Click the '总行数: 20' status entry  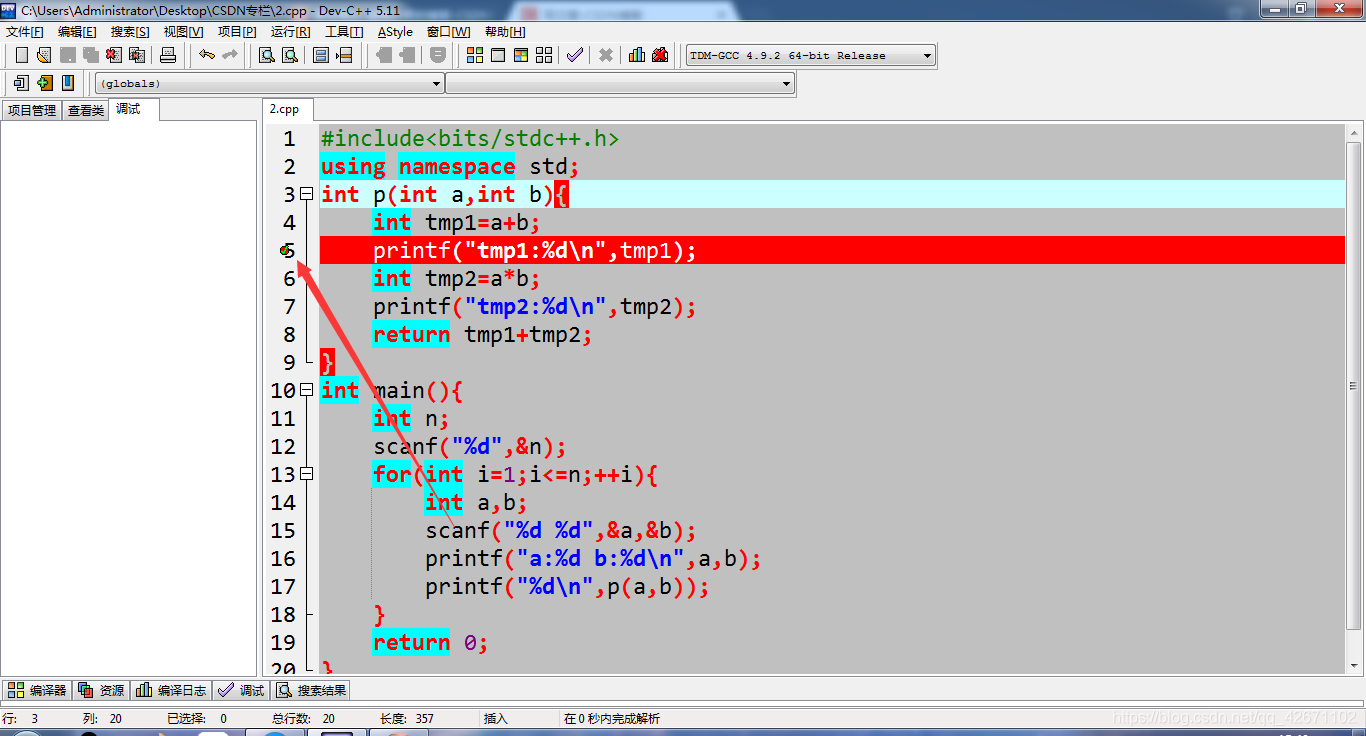pyautogui.click(x=305, y=718)
